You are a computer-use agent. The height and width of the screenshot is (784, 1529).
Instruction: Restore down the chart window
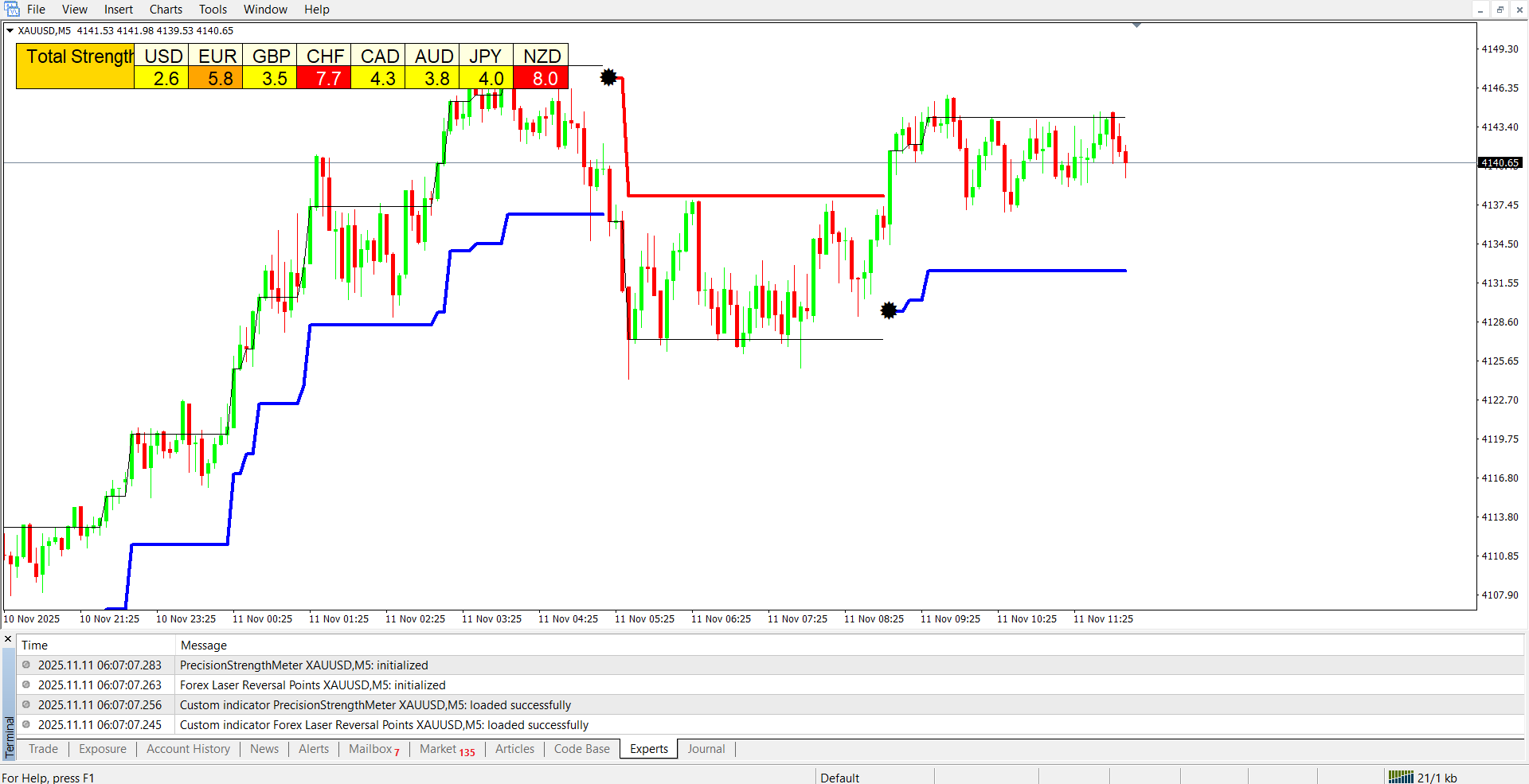[1500, 10]
